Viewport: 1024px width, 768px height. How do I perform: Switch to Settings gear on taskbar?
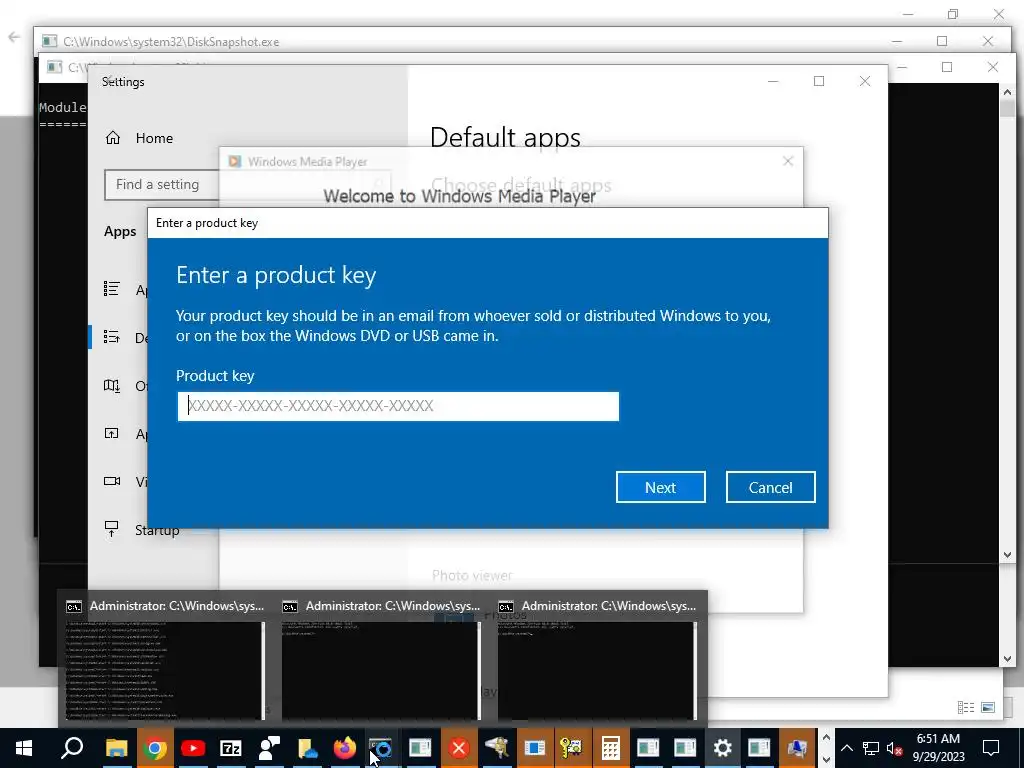pyautogui.click(x=722, y=748)
